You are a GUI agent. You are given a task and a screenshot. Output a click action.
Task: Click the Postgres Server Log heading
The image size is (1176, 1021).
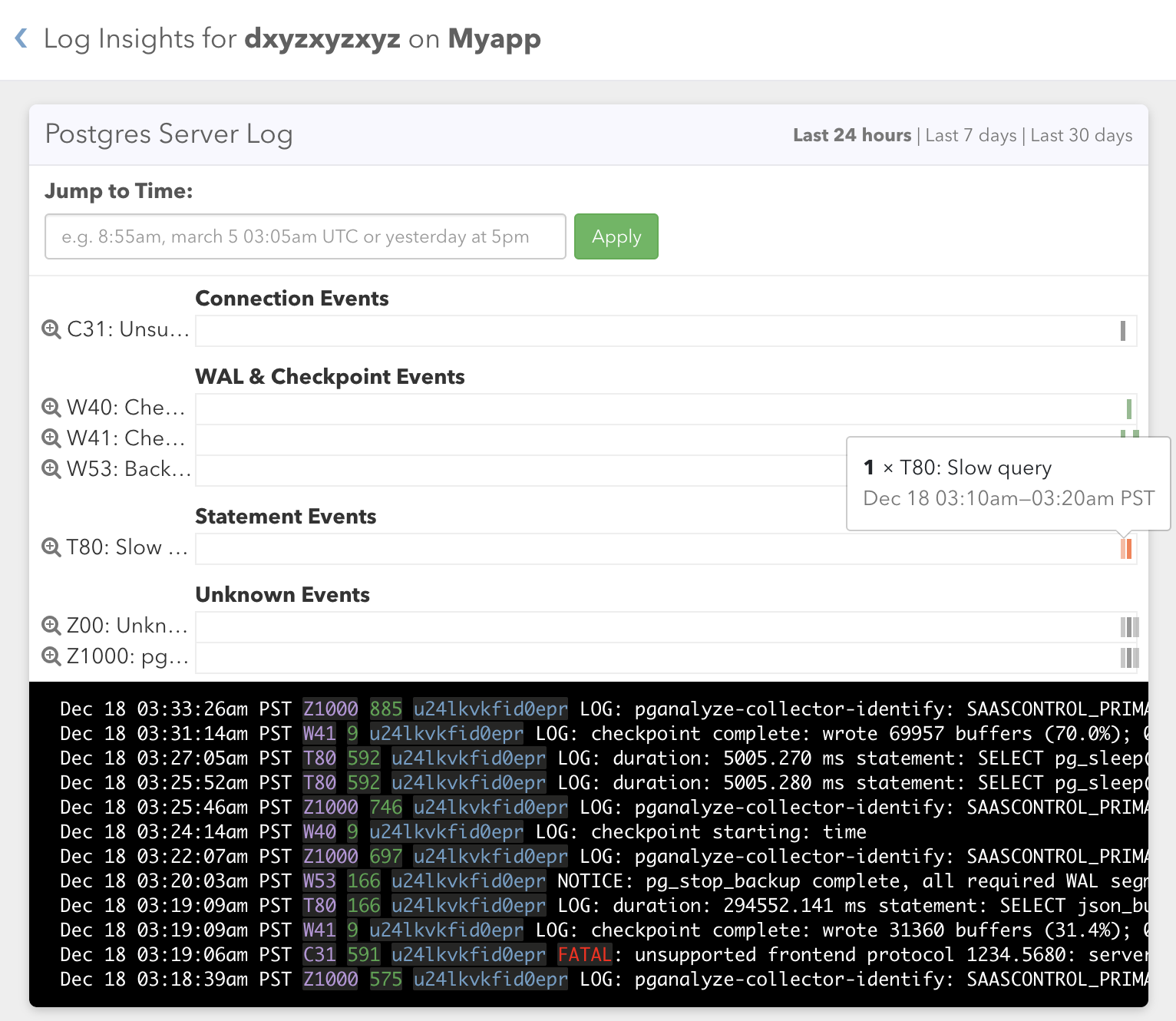[169, 134]
